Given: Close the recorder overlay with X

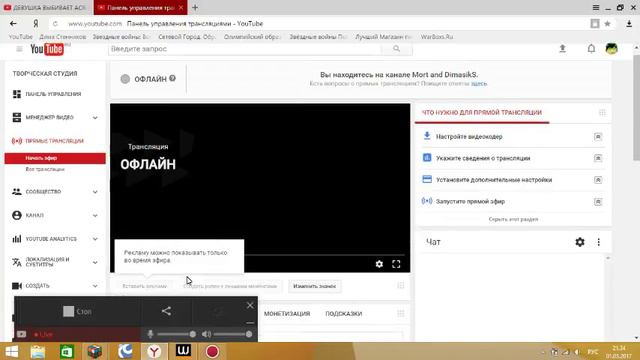Looking at the screenshot, I should (x=250, y=305).
